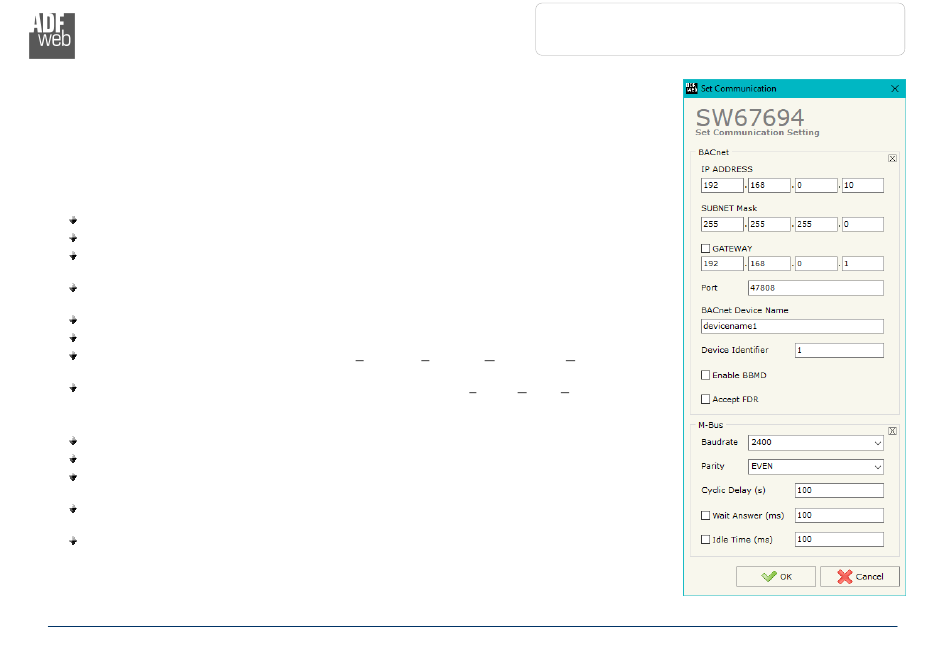Click the 'Cyclic Delay (s)' label

pos(733,490)
